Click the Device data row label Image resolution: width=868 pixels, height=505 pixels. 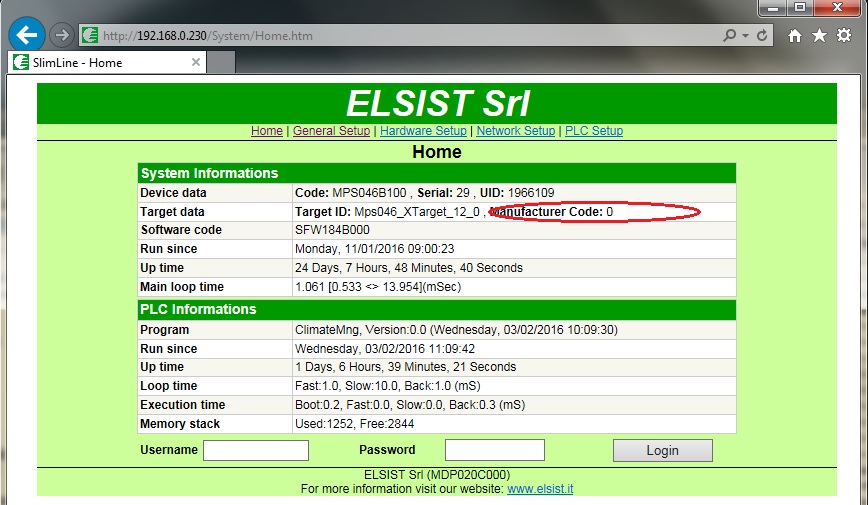pos(173,193)
